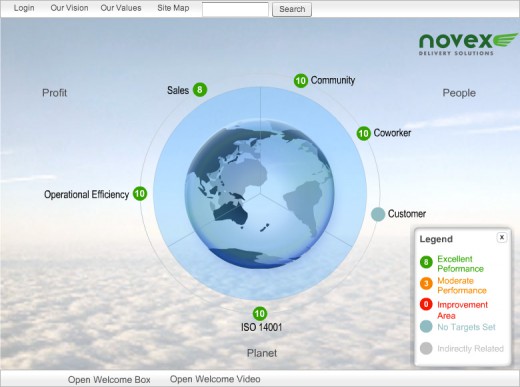Open the Our Values menu item

point(121,8)
